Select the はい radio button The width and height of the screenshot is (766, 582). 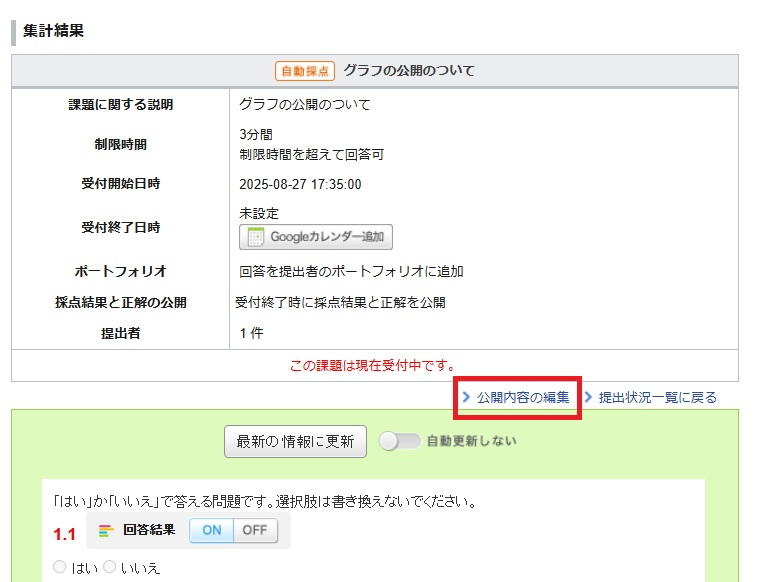point(60,567)
